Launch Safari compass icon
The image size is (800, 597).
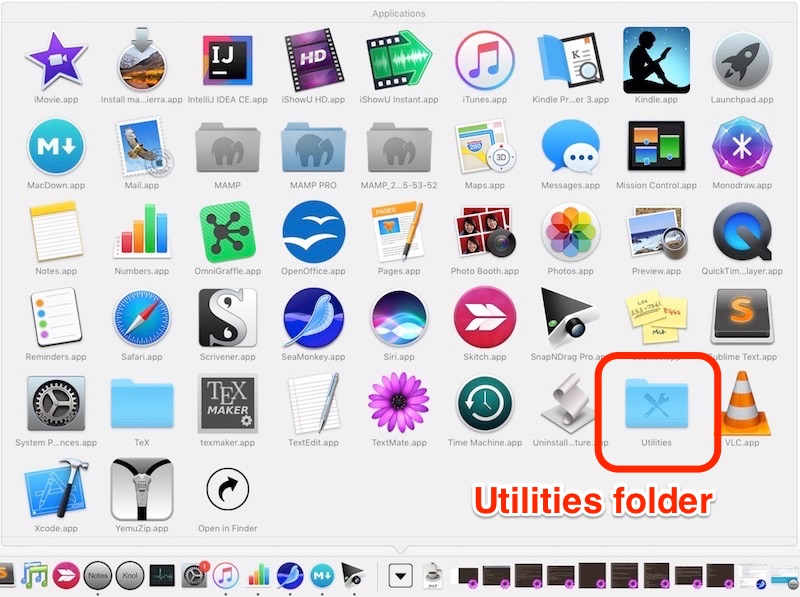click(x=142, y=316)
